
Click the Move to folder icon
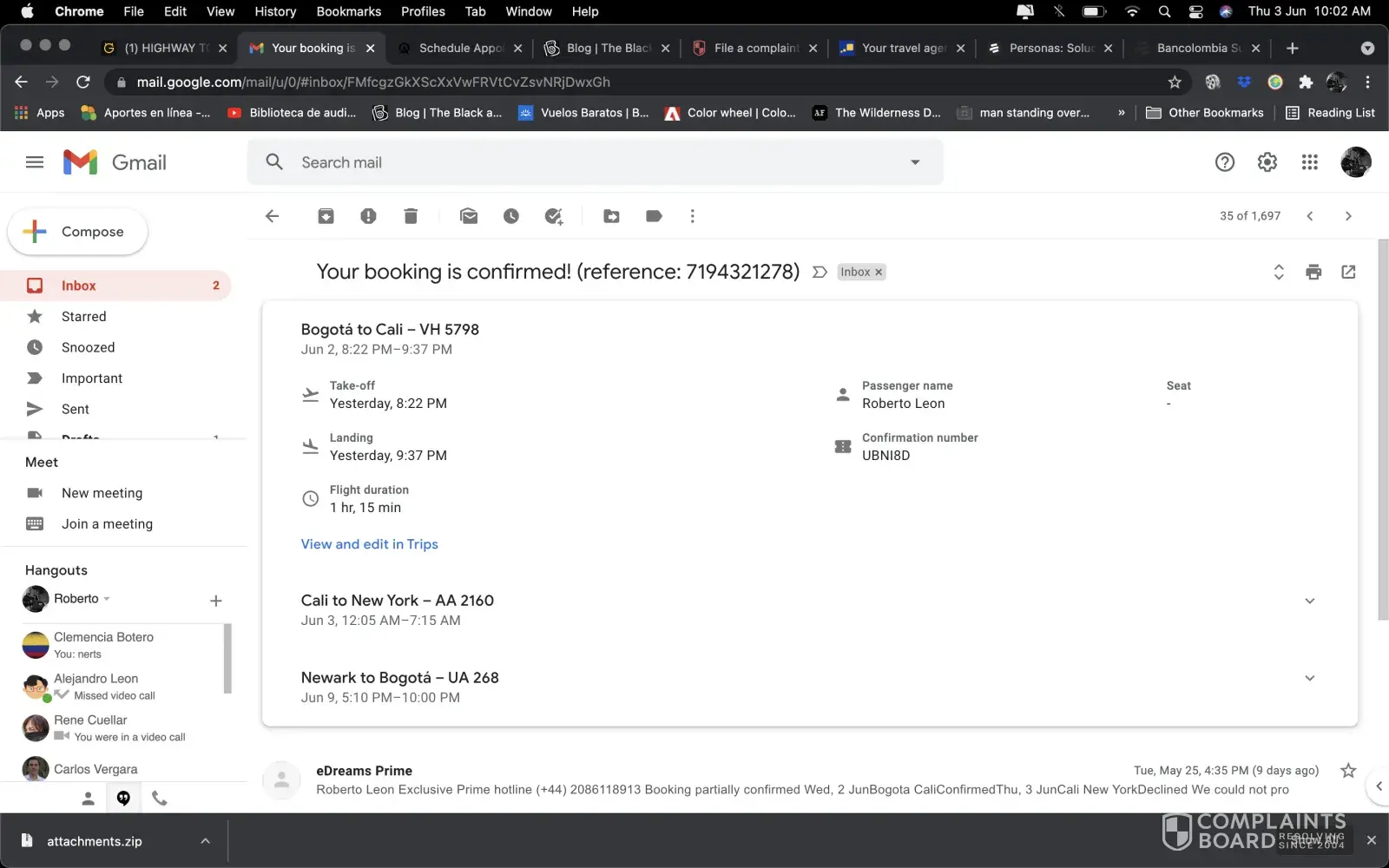611,216
